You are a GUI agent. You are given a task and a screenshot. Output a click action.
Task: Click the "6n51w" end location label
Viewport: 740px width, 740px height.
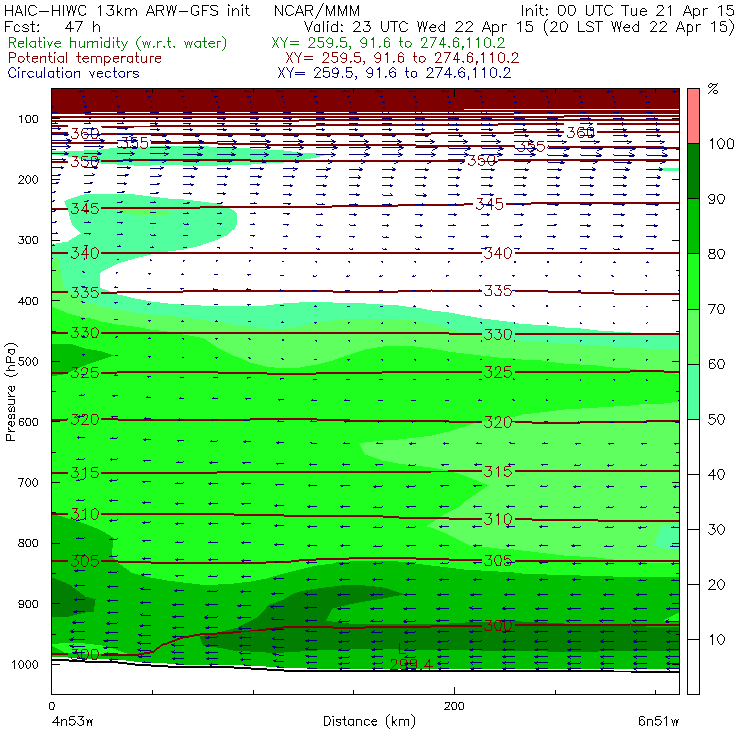point(658,721)
